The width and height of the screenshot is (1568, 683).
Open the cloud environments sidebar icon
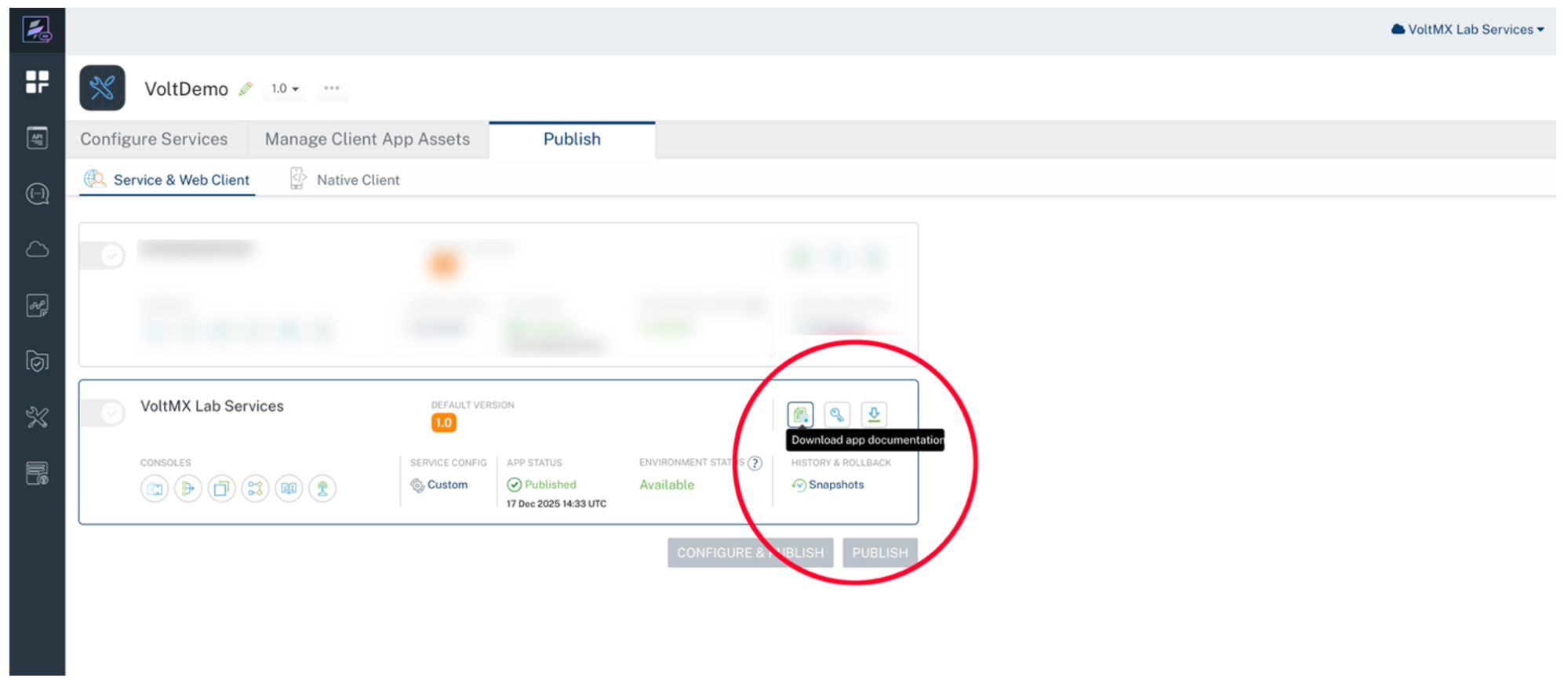37,249
